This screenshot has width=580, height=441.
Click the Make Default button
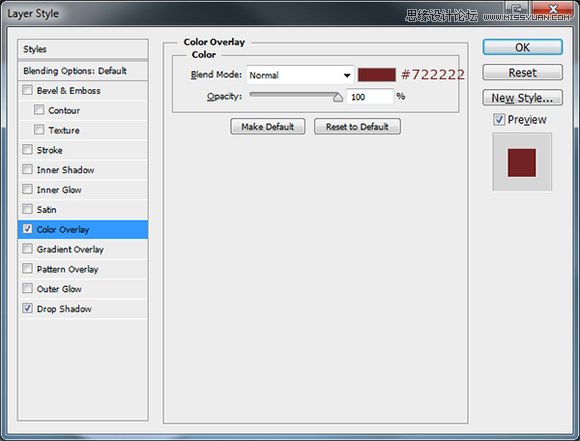[x=268, y=127]
